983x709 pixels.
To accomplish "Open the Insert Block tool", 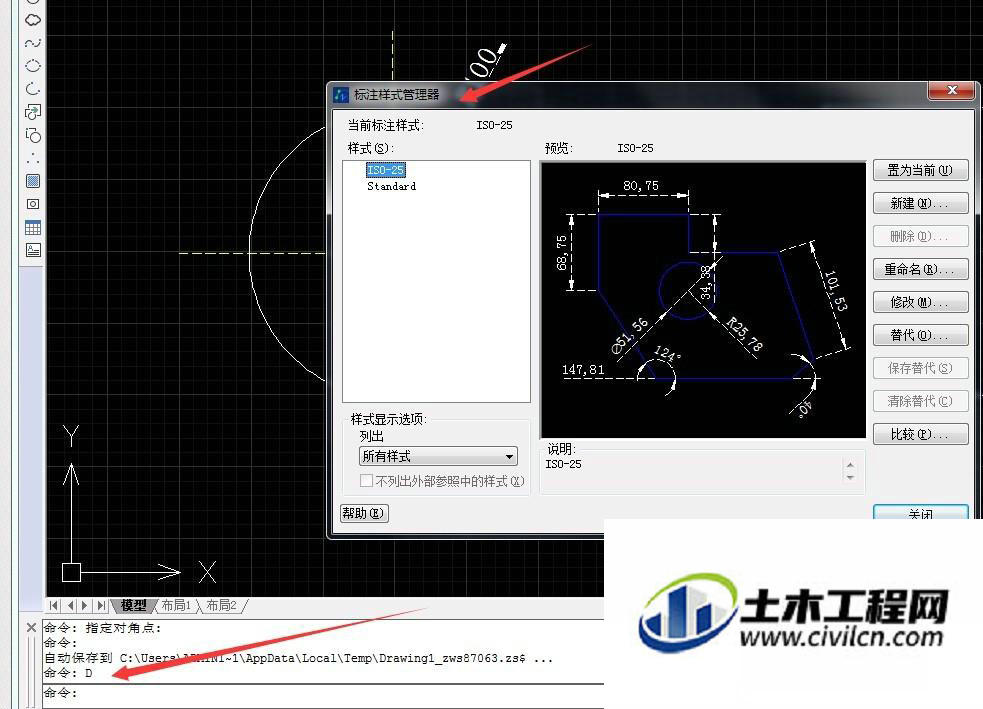I will 33,112.
